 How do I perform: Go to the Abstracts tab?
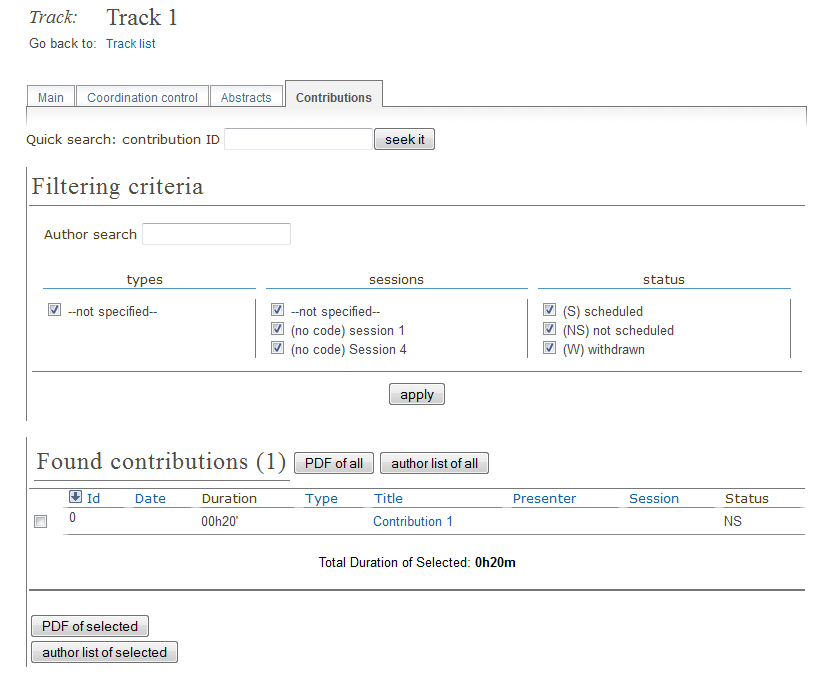coord(246,97)
